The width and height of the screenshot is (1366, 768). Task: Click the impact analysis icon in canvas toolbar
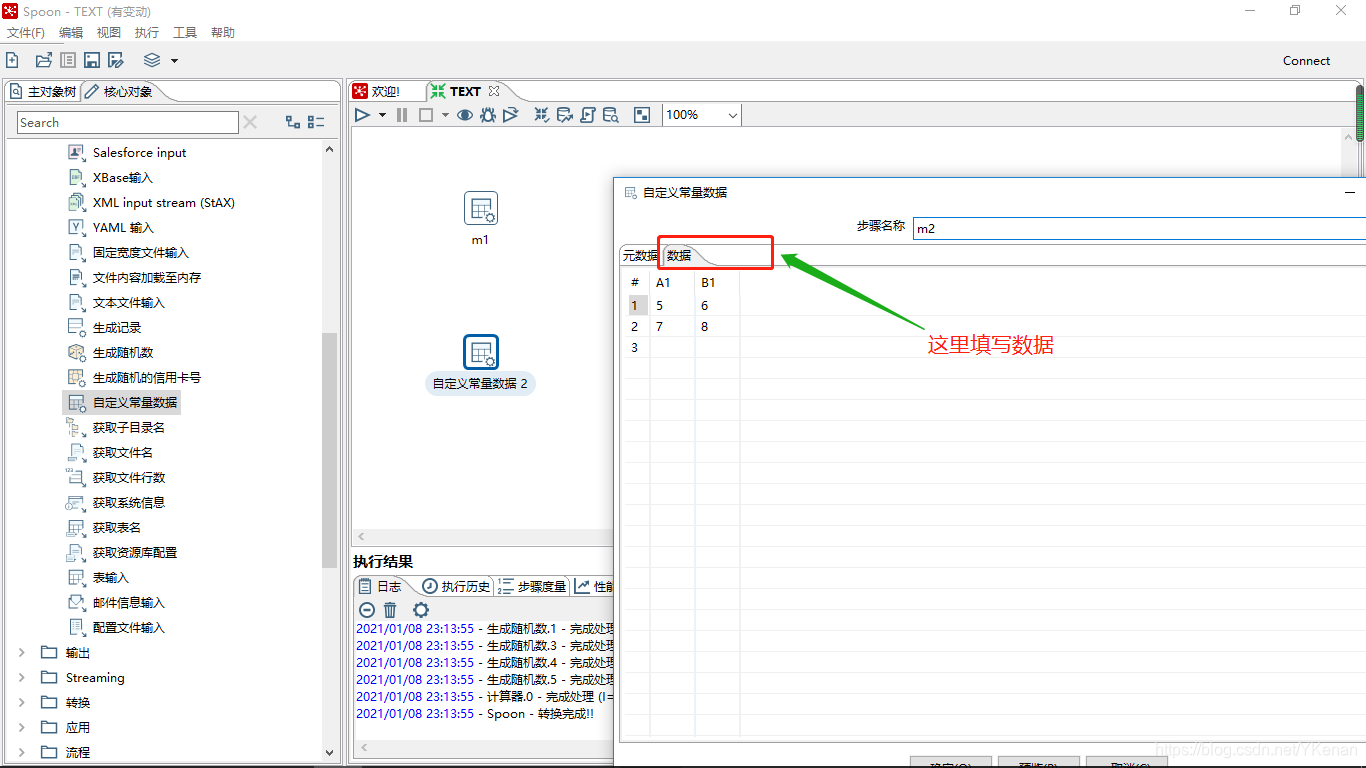pos(564,115)
